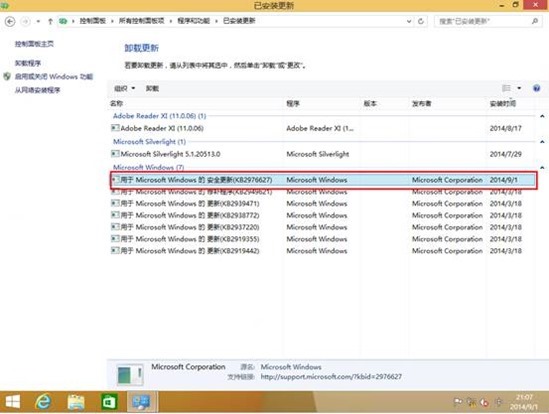This screenshot has height=414, width=549.
Task: Click the Adobe Reader XI group header
Action: [160, 116]
